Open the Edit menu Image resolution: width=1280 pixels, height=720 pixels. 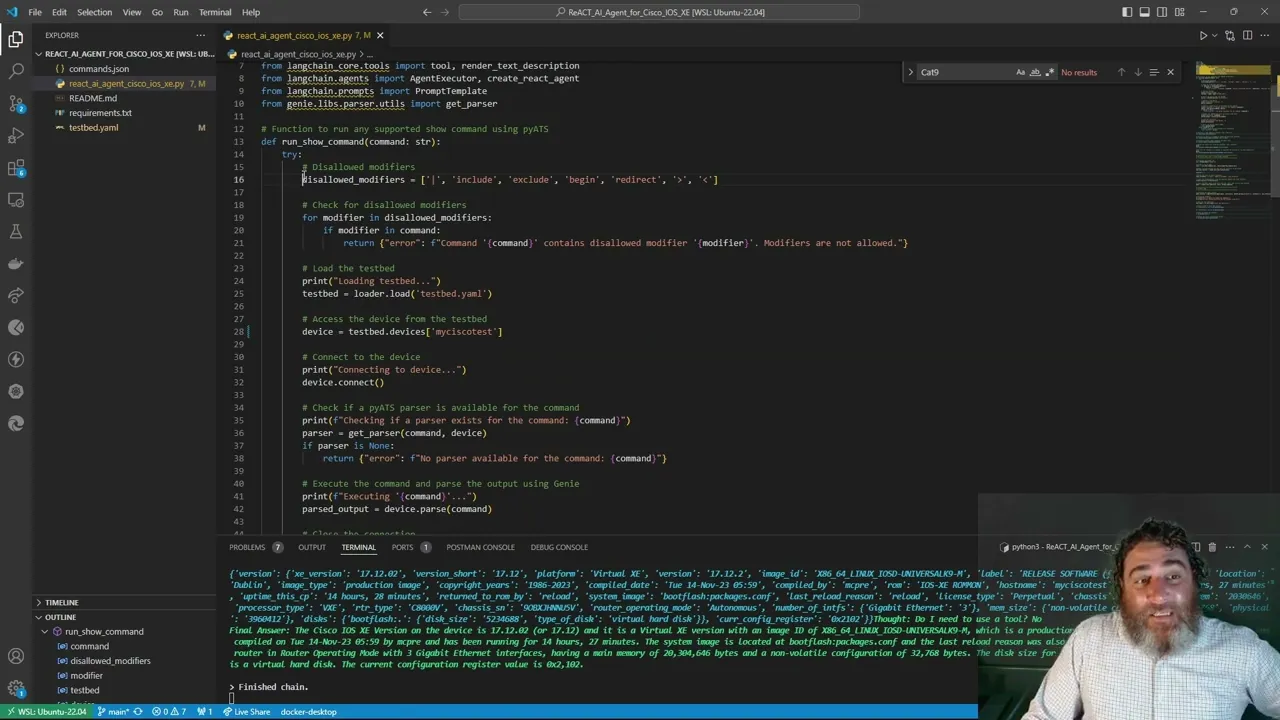pyautogui.click(x=59, y=12)
